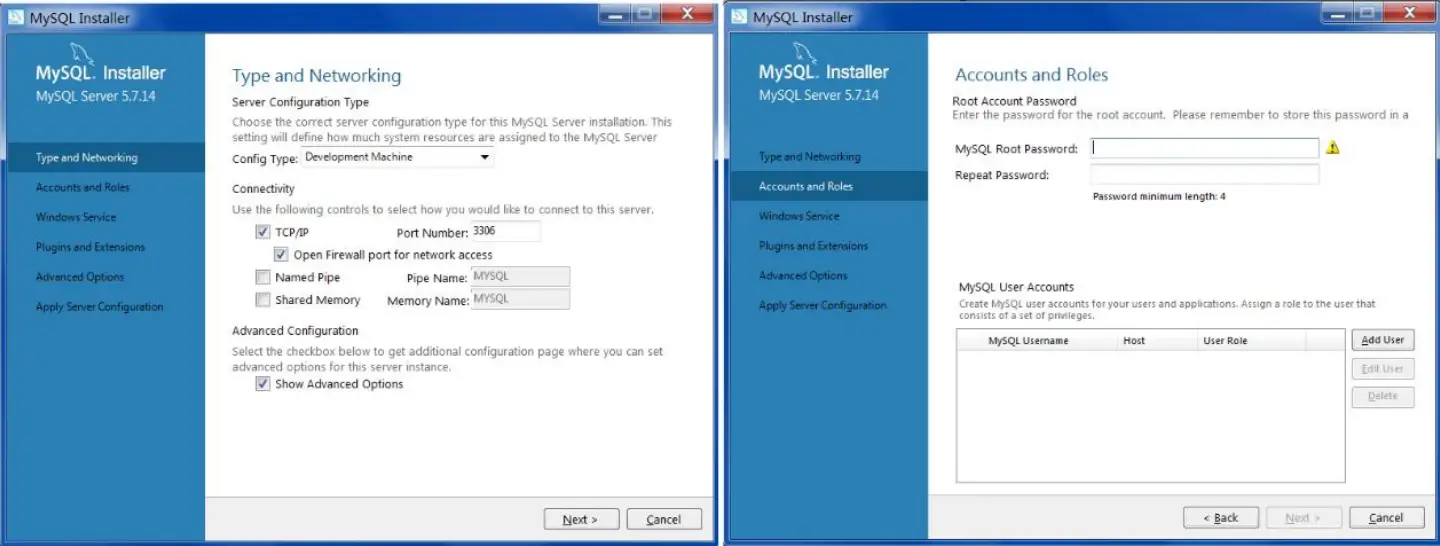1440x546 pixels.
Task: Click the Back button in Accounts window
Action: click(x=1221, y=517)
